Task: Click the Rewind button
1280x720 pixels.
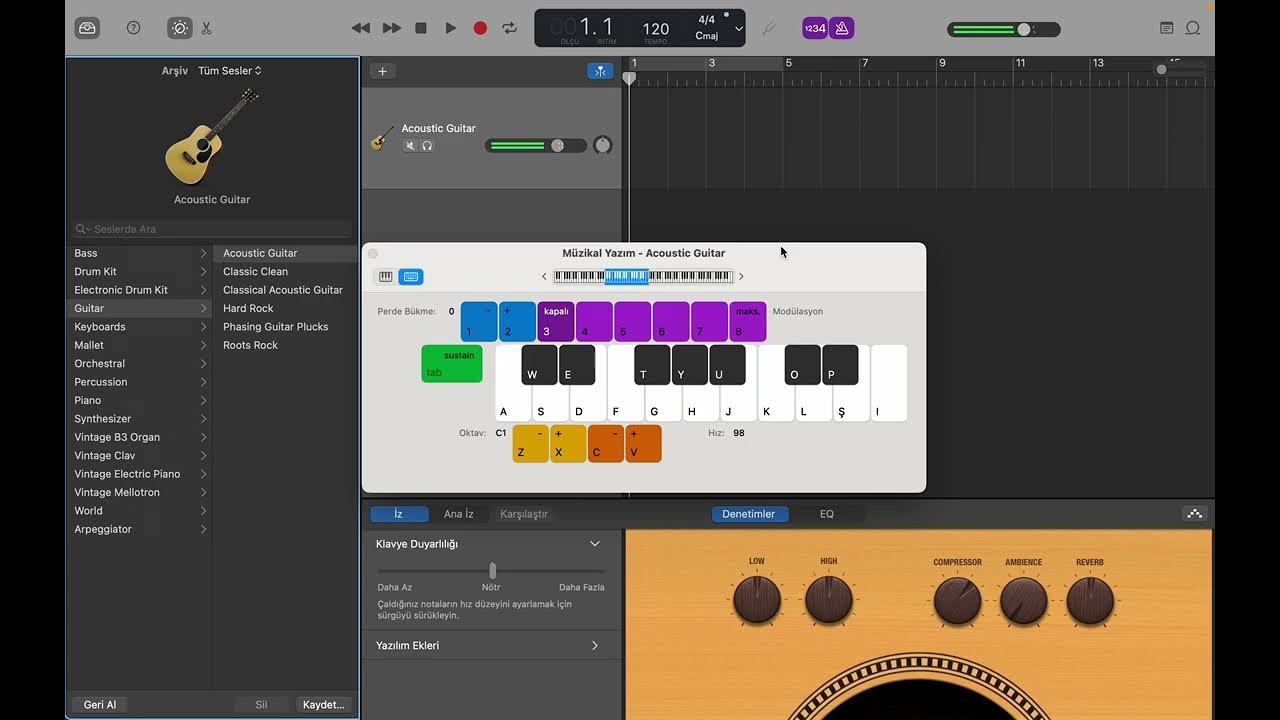Action: coord(361,28)
